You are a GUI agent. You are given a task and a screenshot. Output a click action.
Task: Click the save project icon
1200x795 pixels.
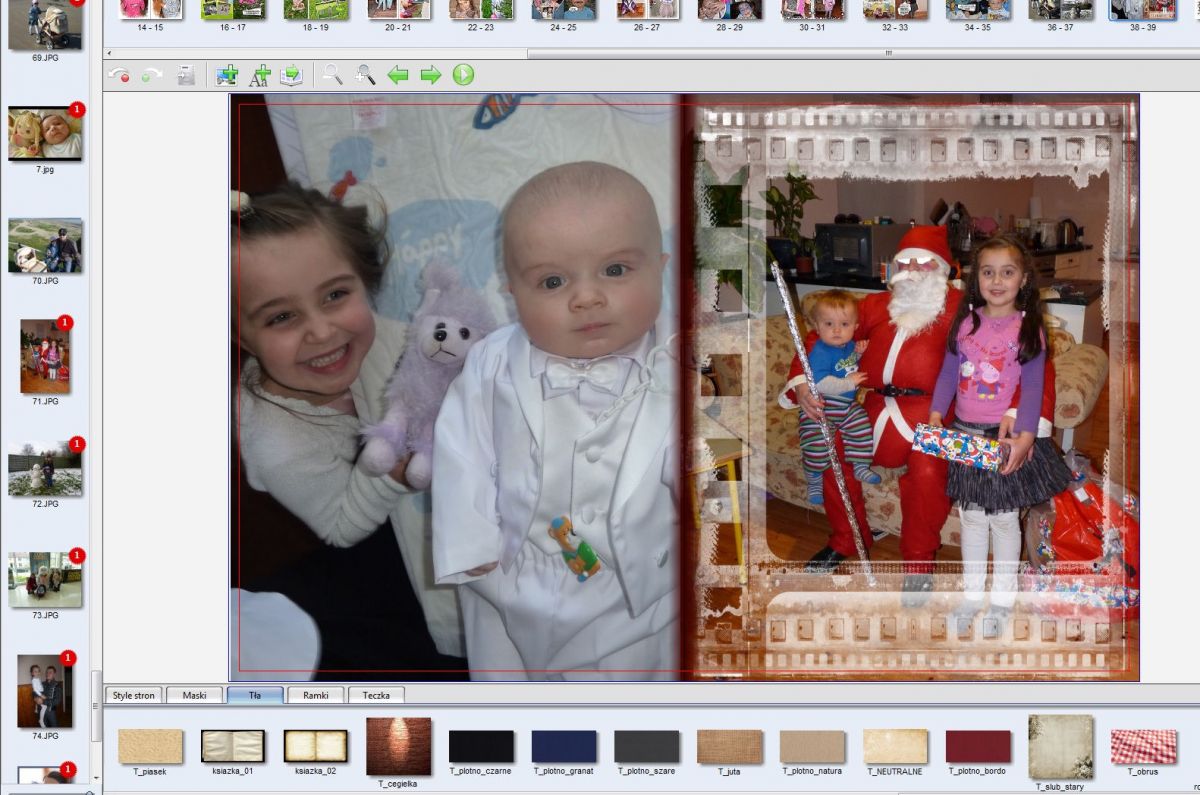(x=186, y=75)
